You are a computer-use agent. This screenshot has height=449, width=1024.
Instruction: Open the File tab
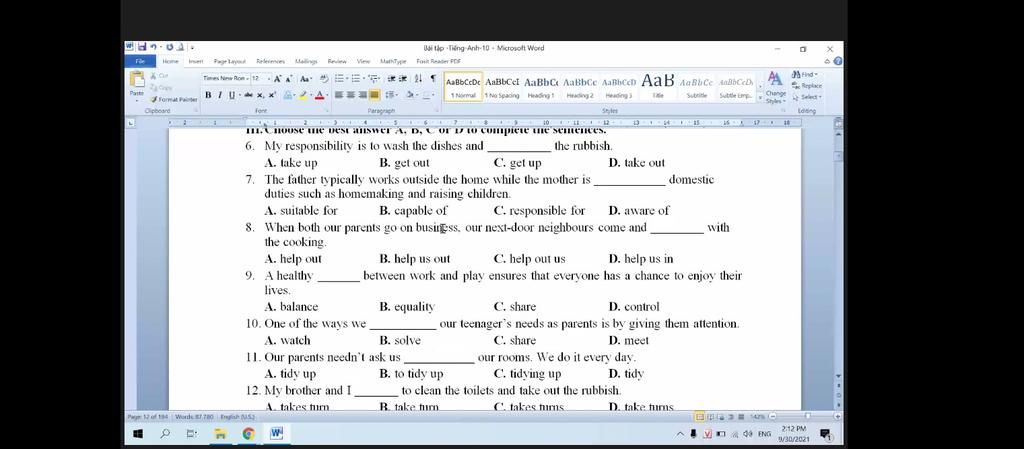(140, 61)
